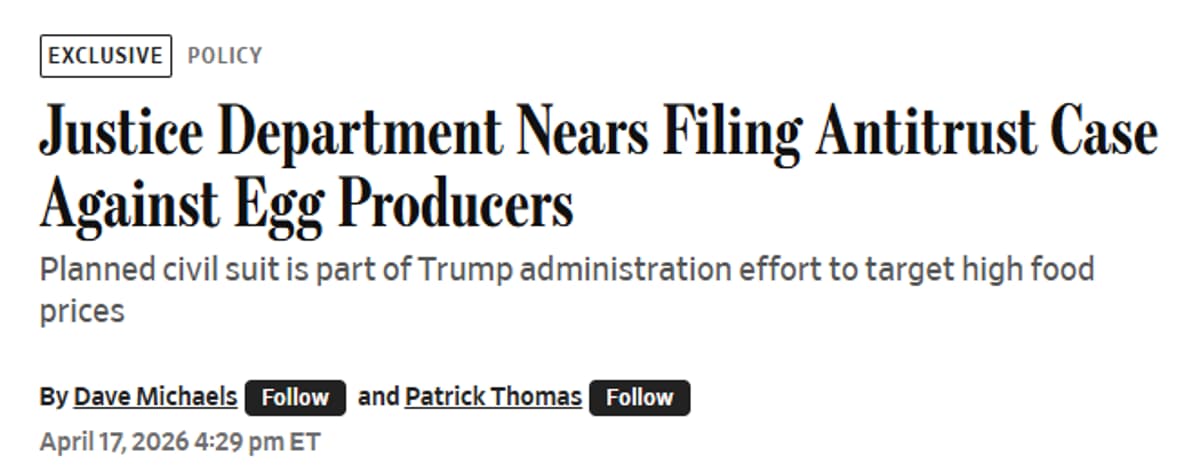1200x474 pixels.
Task: Open Dave Michaels author page
Action: pos(155,397)
